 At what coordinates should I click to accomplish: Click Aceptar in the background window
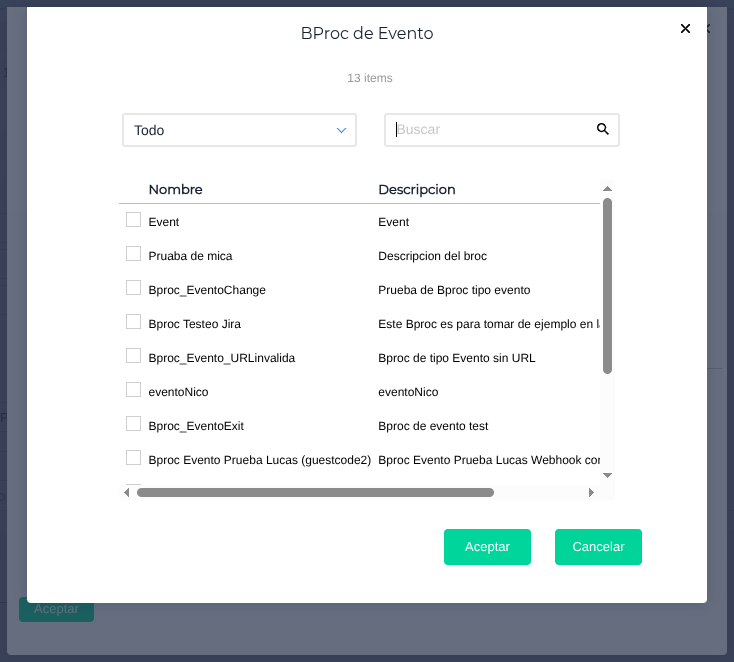click(x=56, y=611)
